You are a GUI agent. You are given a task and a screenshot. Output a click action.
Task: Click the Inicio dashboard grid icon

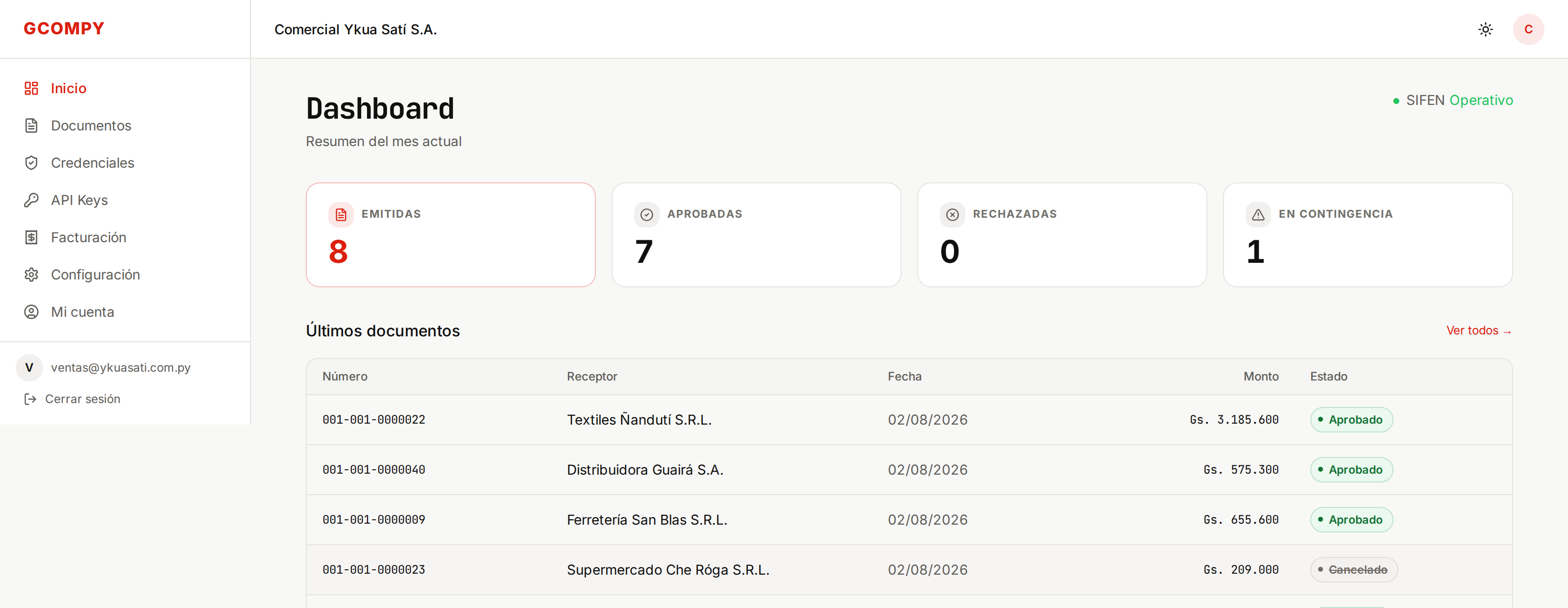click(31, 88)
